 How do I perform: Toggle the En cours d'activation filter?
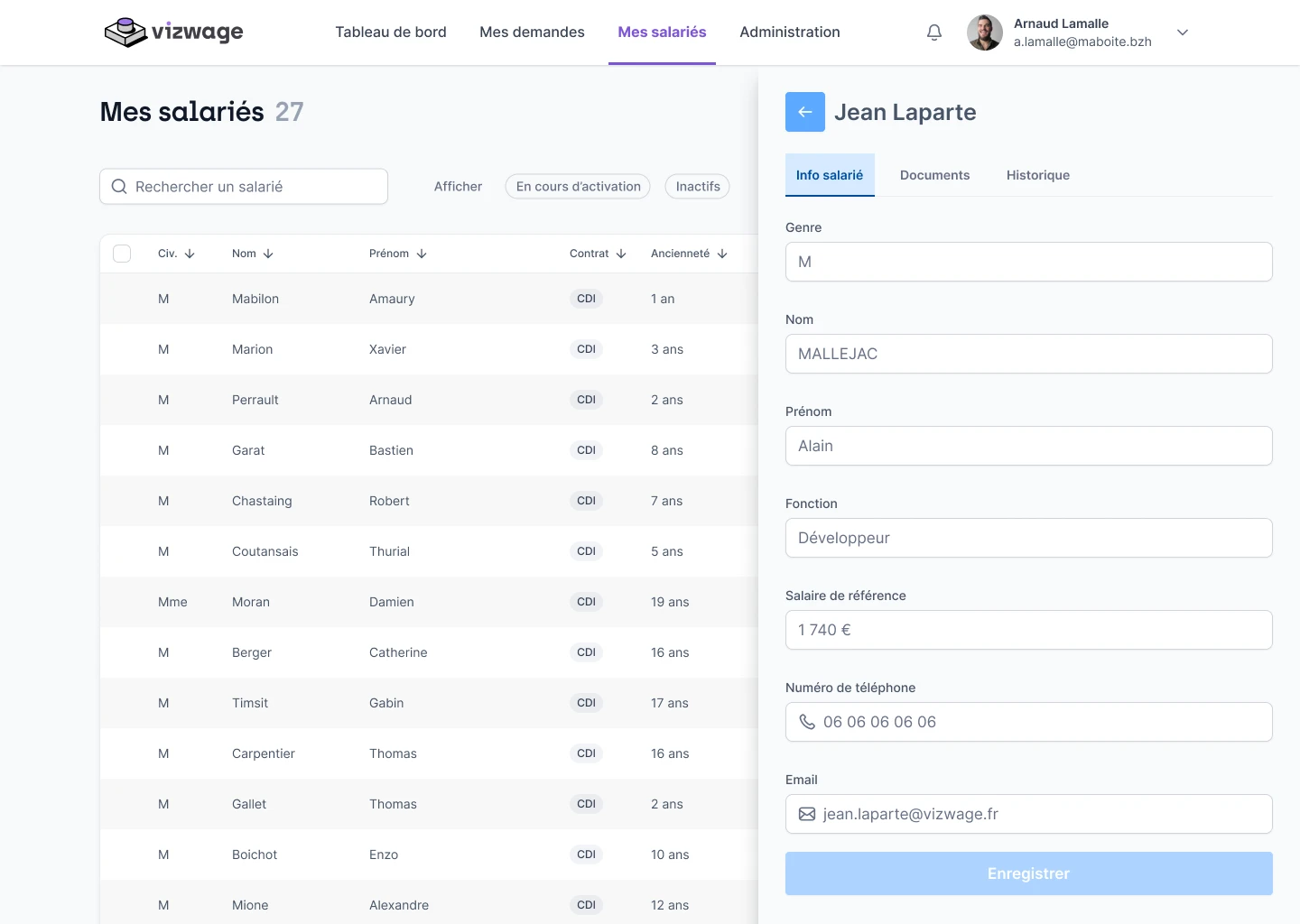point(578,187)
